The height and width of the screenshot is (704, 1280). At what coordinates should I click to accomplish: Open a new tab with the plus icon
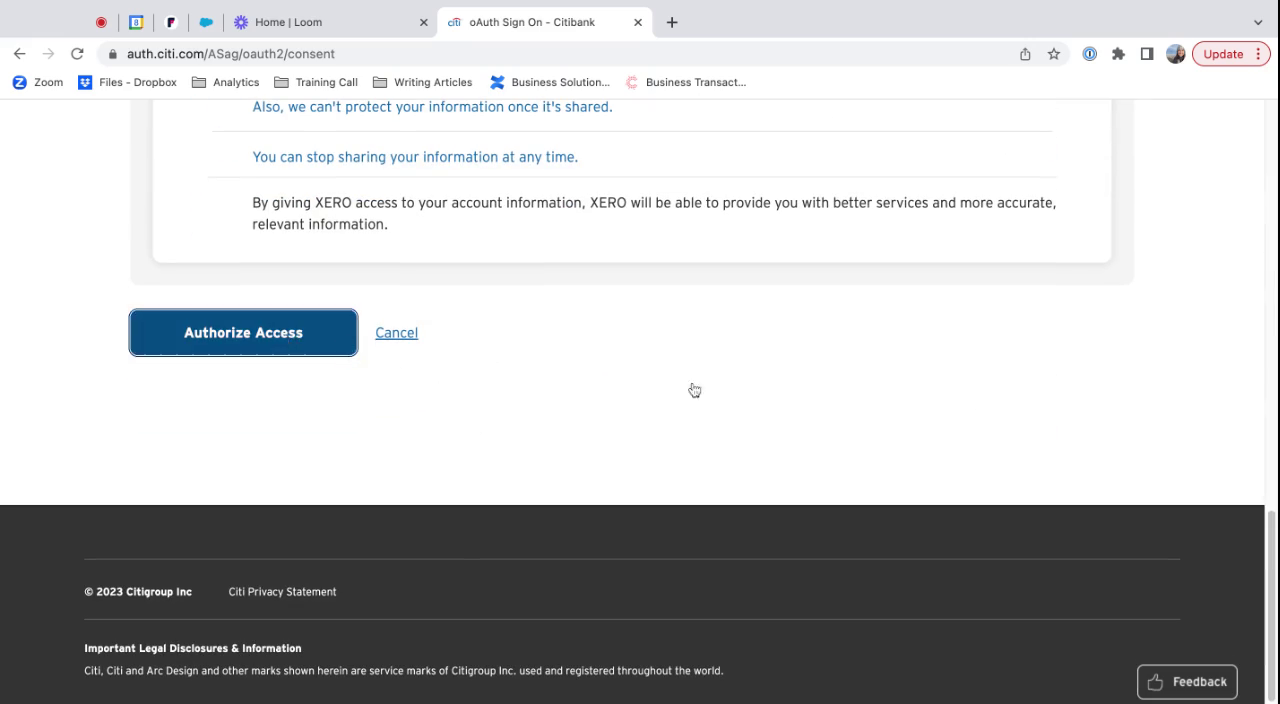pyautogui.click(x=671, y=21)
